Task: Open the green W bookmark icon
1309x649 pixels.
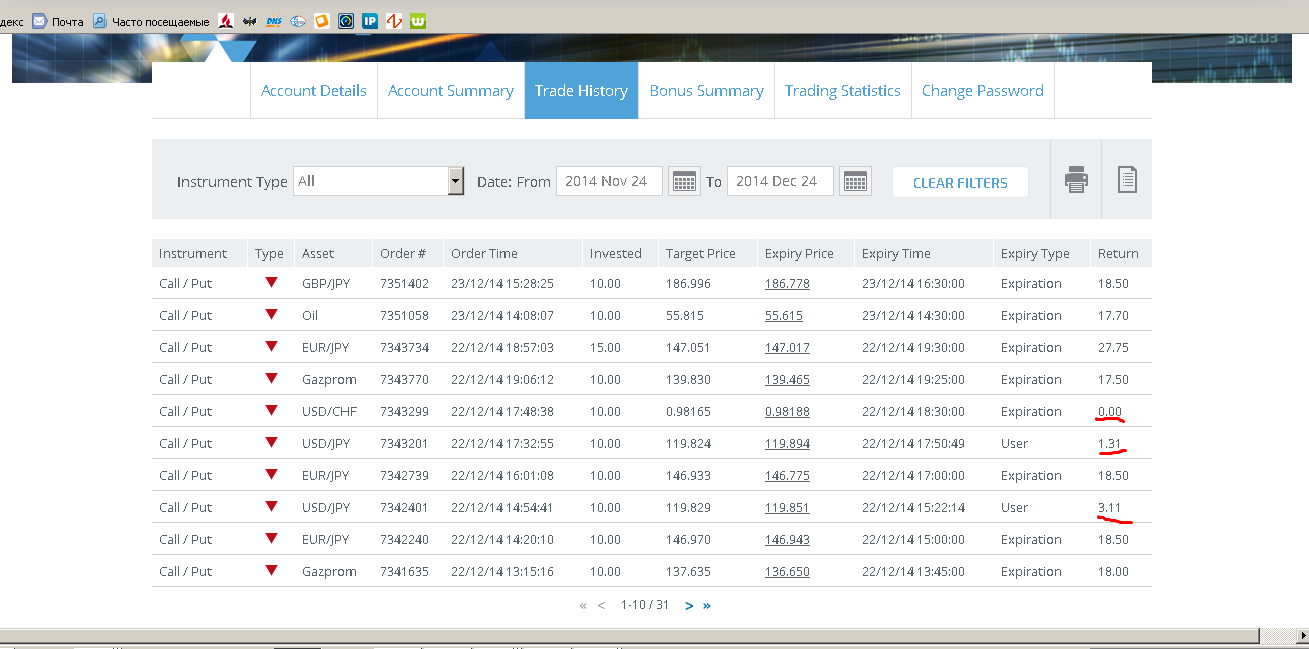Action: click(418, 21)
